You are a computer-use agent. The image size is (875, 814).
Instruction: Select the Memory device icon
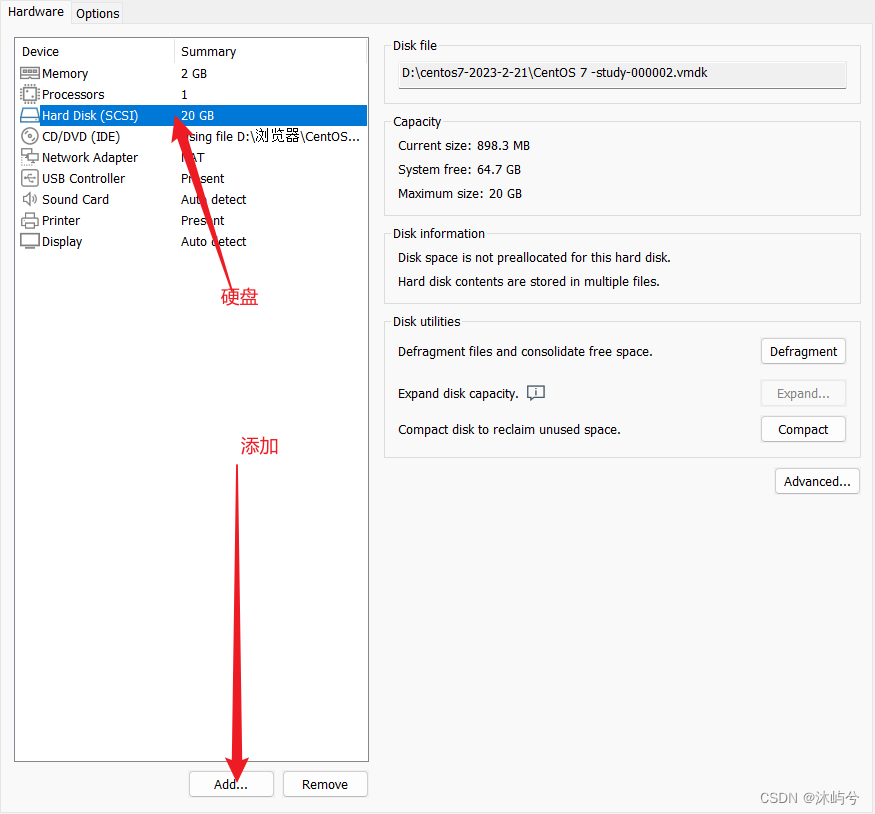(x=30, y=73)
